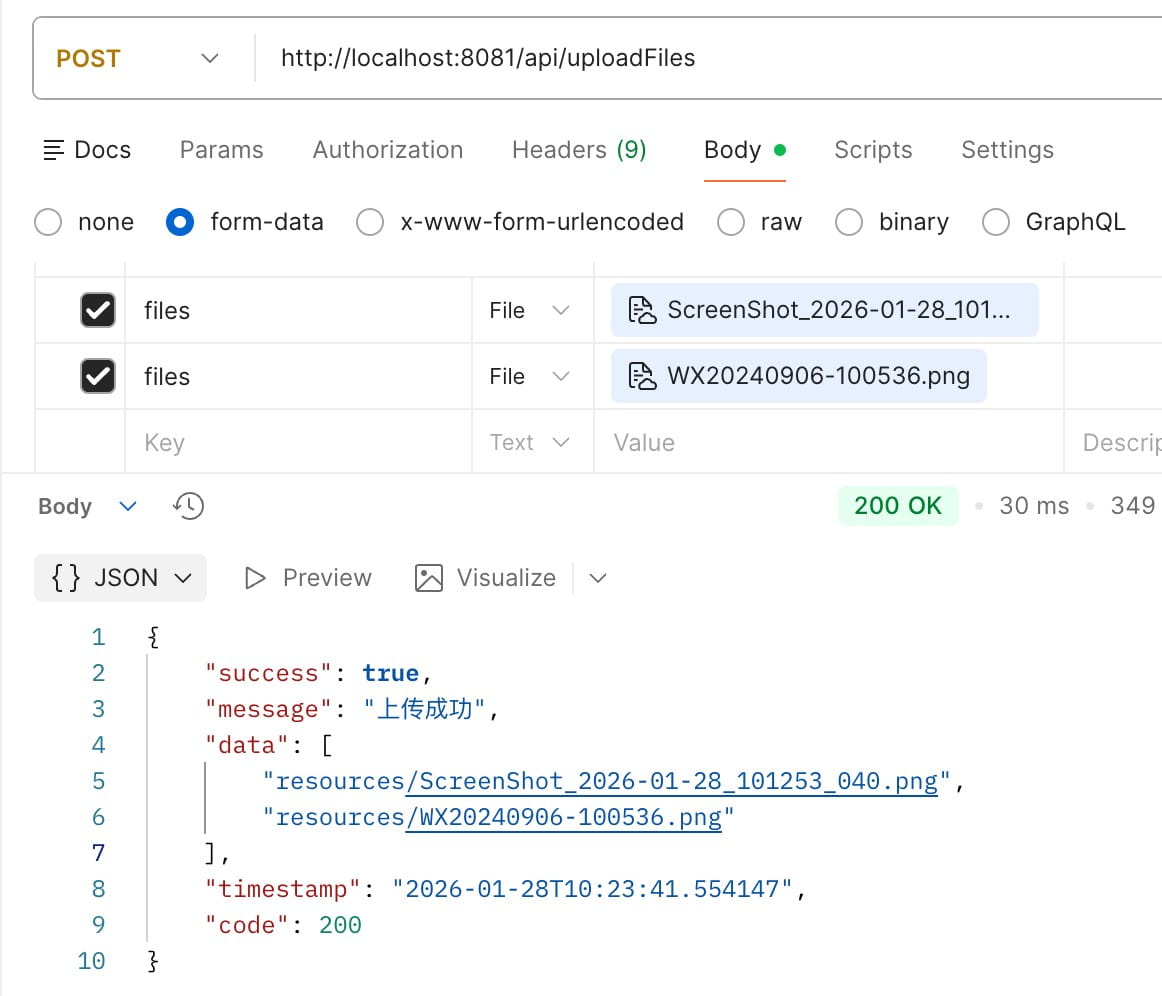Expand the chevron next to Visualize
The image size is (1162, 996).
[598, 578]
